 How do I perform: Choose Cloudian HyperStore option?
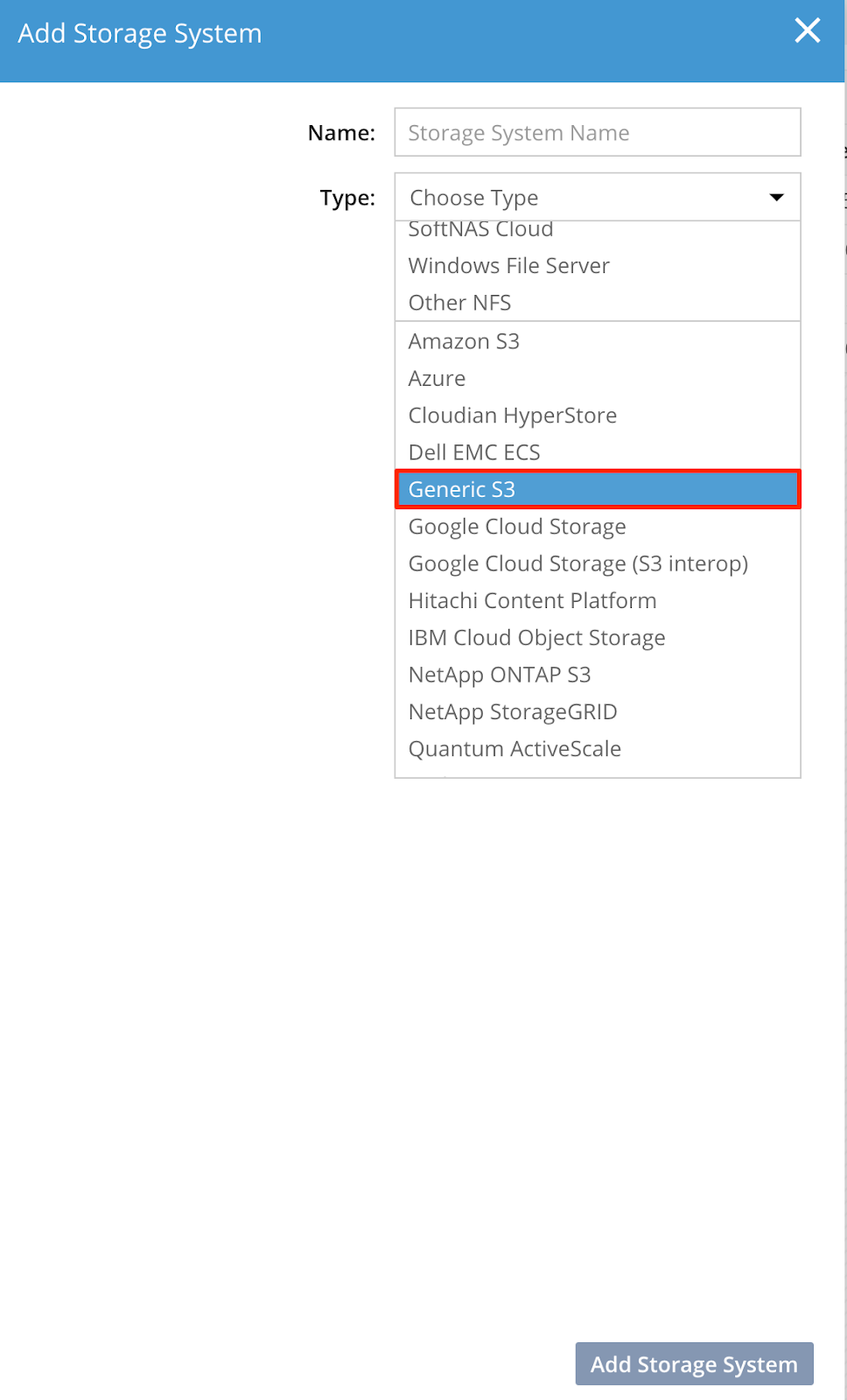(512, 416)
